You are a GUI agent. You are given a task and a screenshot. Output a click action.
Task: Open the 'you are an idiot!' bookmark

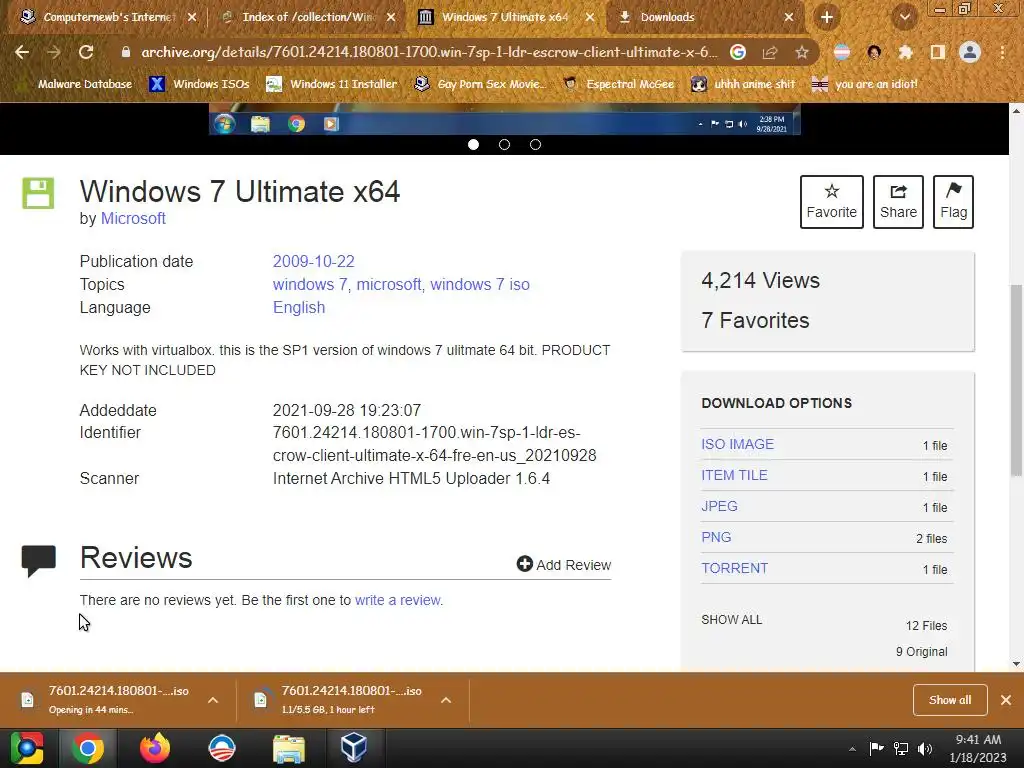click(x=865, y=84)
